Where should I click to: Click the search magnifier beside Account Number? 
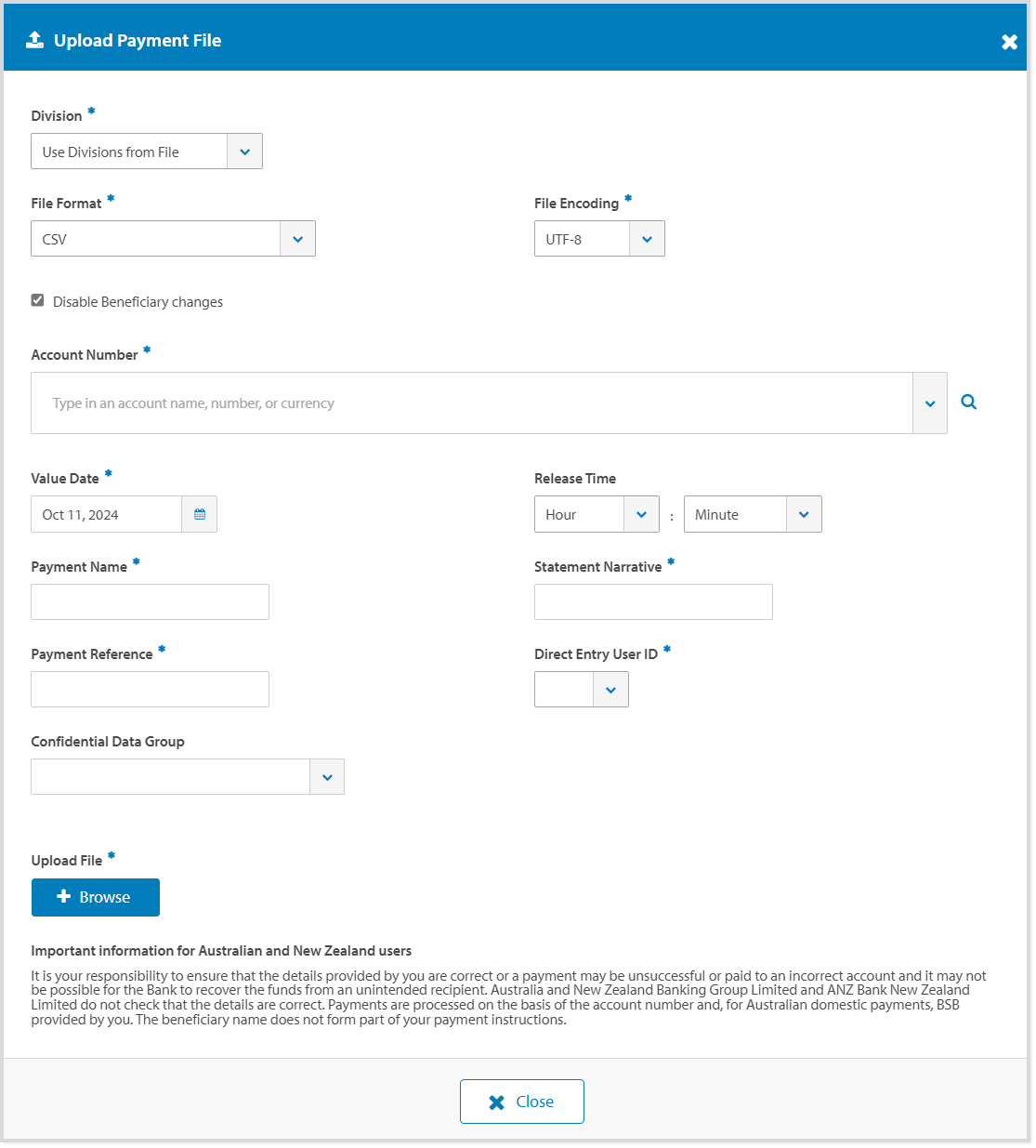[x=968, y=402]
